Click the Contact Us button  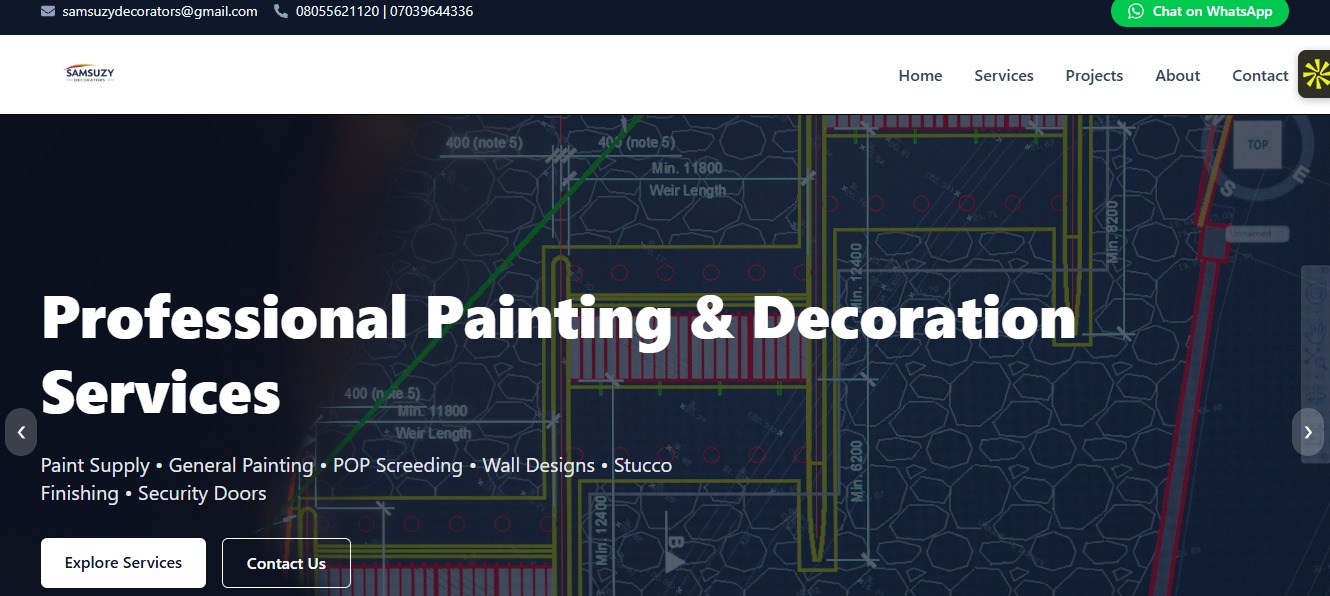286,563
